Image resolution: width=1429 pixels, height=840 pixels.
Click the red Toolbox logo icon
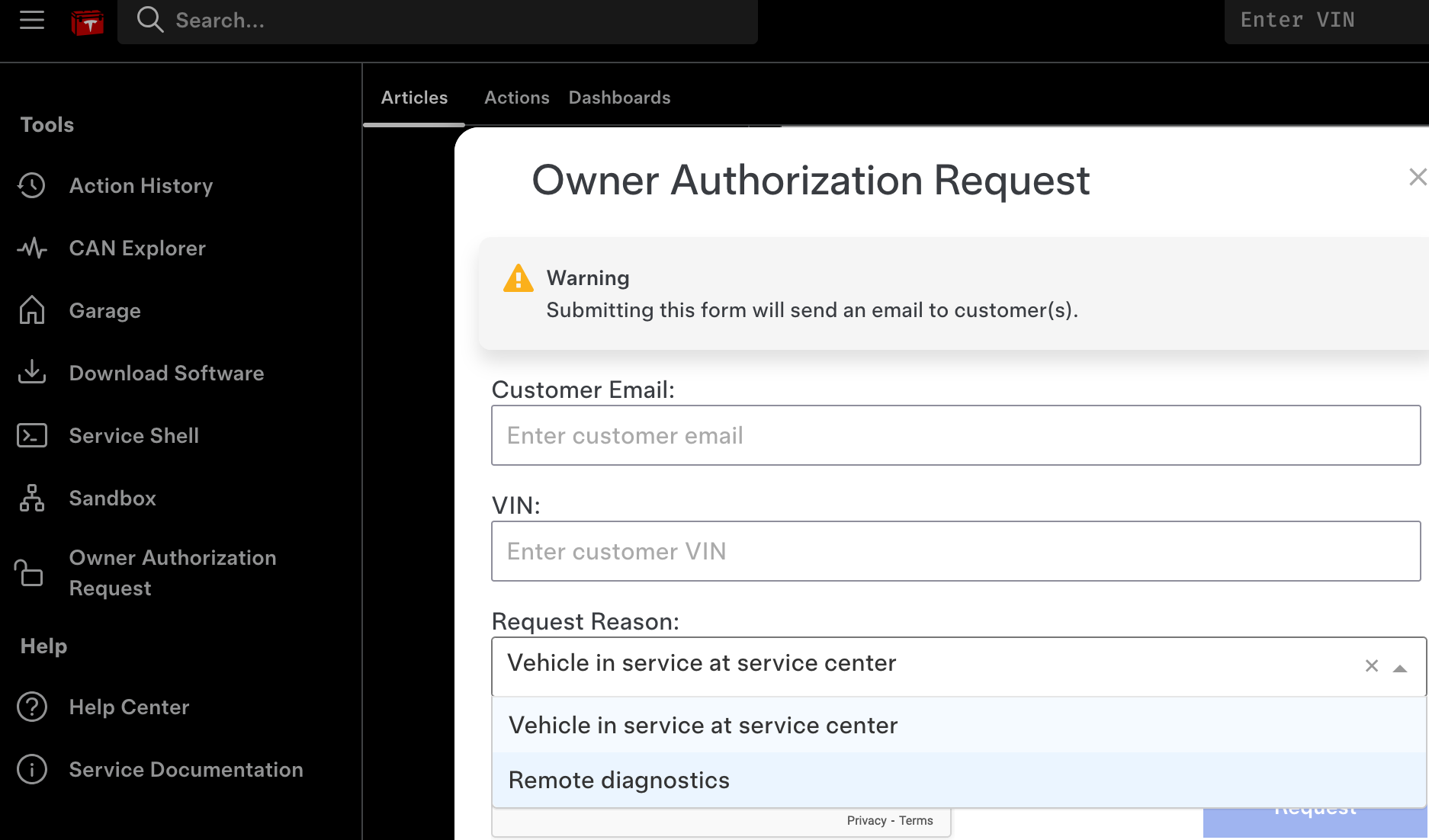[x=88, y=22]
